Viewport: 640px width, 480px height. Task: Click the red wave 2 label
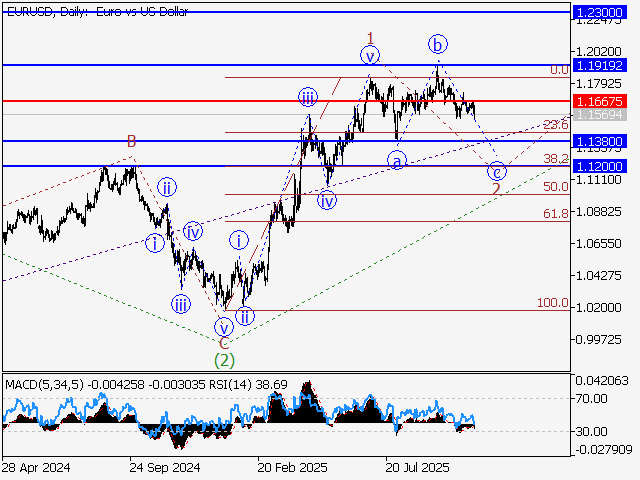pos(496,189)
